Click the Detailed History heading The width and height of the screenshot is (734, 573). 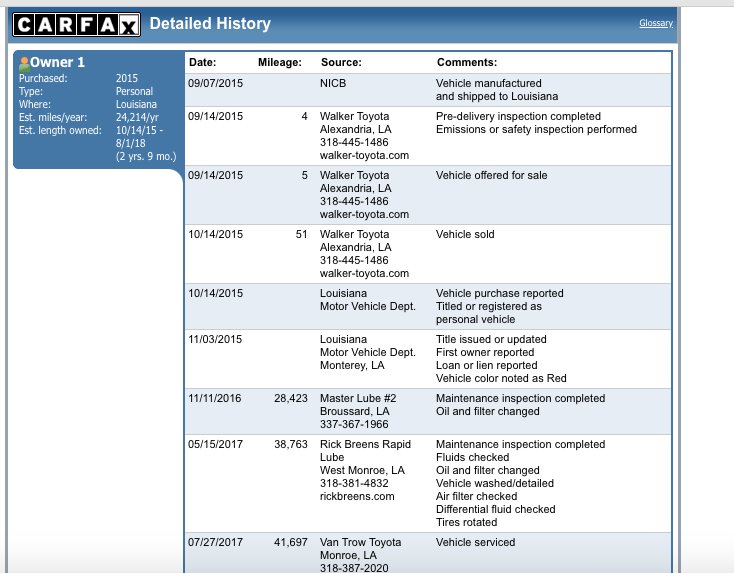coord(210,23)
